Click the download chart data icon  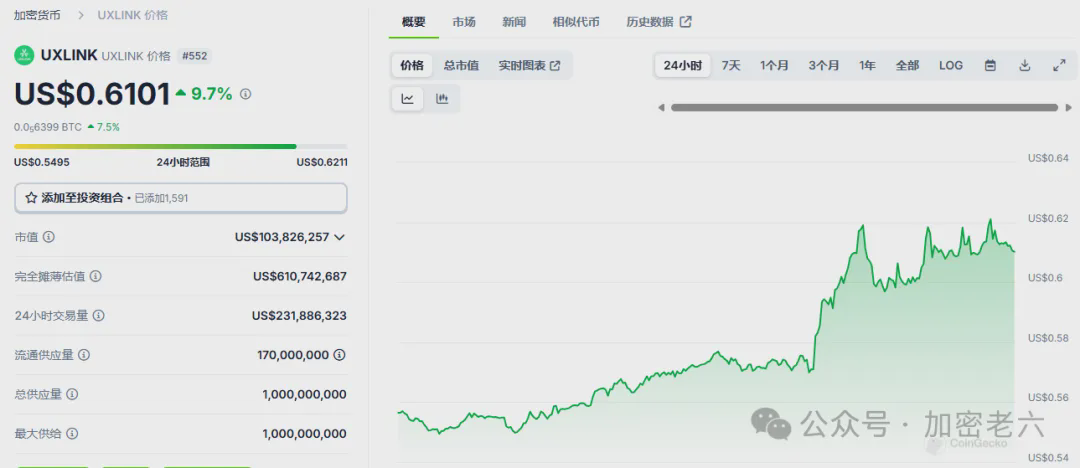pos(1025,65)
